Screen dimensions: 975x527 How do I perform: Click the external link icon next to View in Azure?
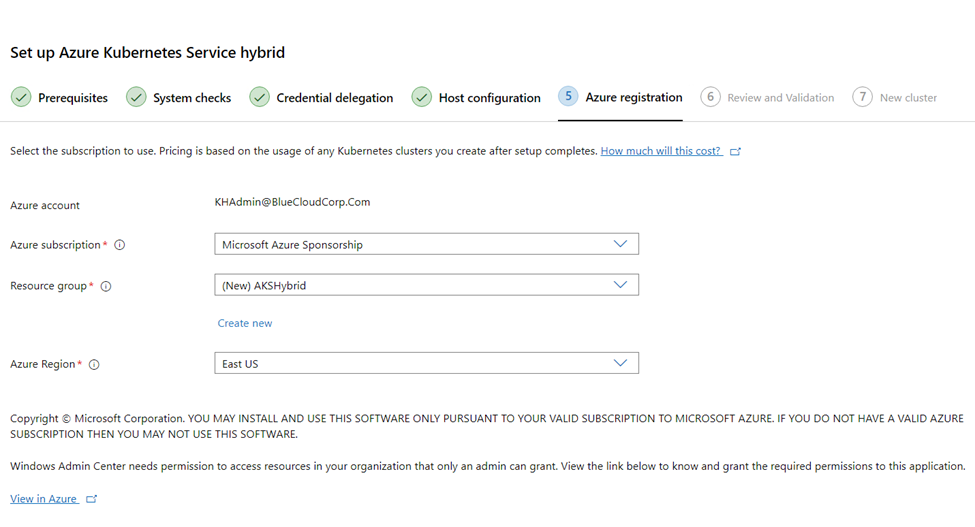click(x=91, y=499)
